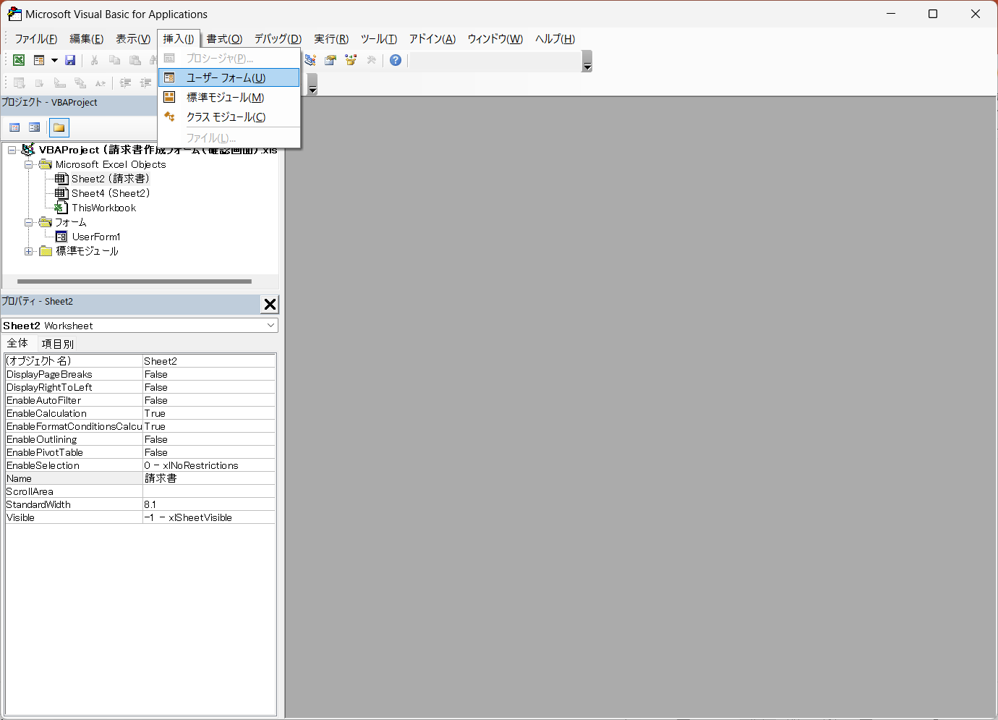Click the View Microsoft Excel icon
Image resolution: width=998 pixels, height=720 pixels.
(x=18, y=60)
